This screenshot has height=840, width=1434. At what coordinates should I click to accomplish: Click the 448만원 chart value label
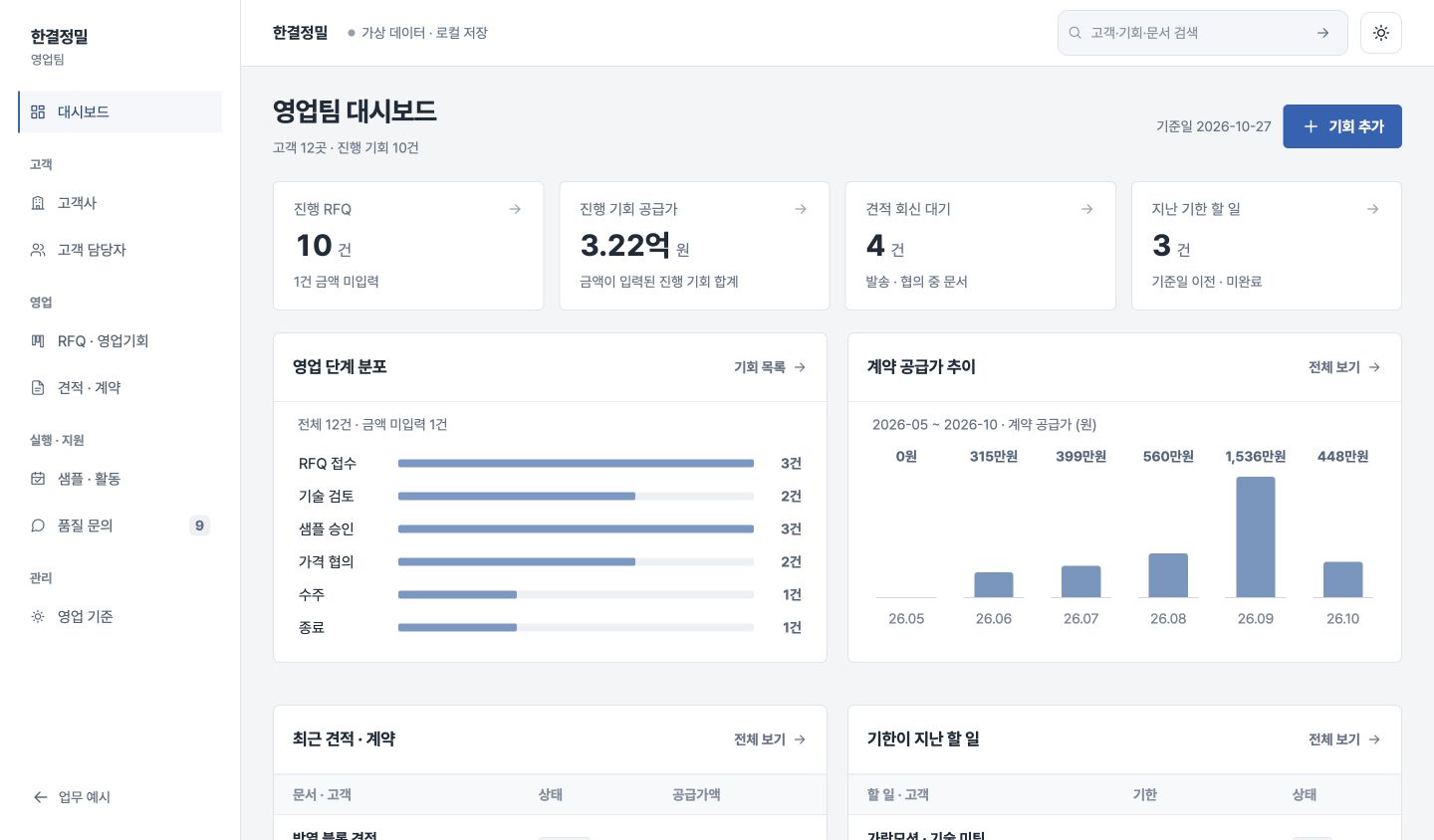1343,457
